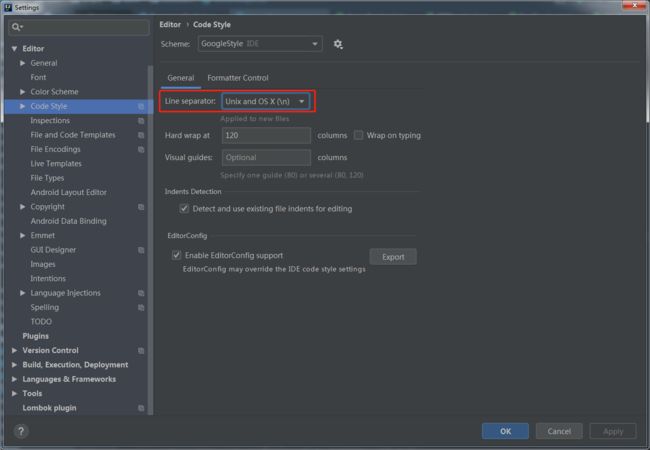Expand the Emmet node arrow

[22, 235]
